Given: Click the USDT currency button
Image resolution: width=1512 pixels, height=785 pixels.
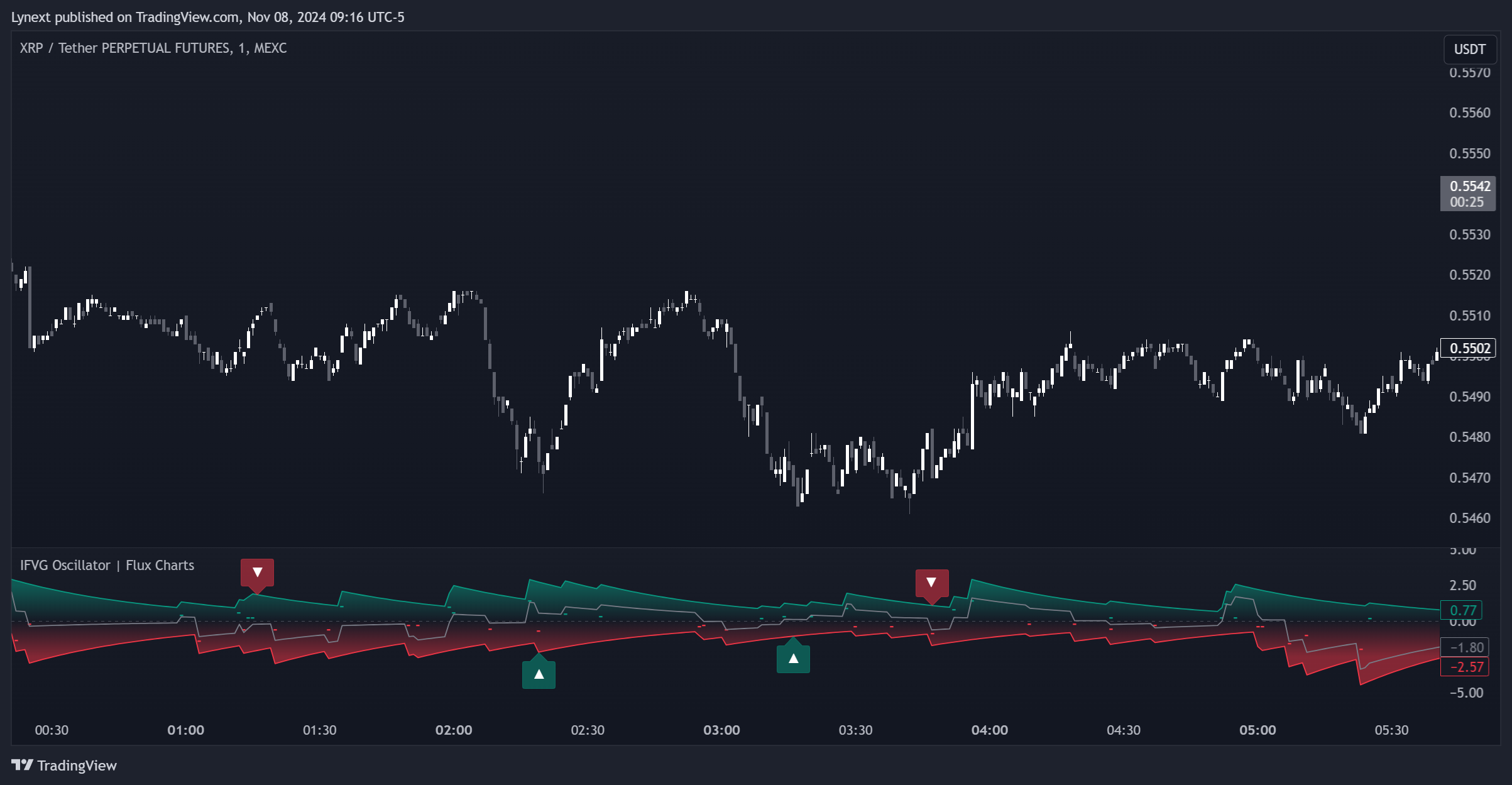Looking at the screenshot, I should [1469, 50].
